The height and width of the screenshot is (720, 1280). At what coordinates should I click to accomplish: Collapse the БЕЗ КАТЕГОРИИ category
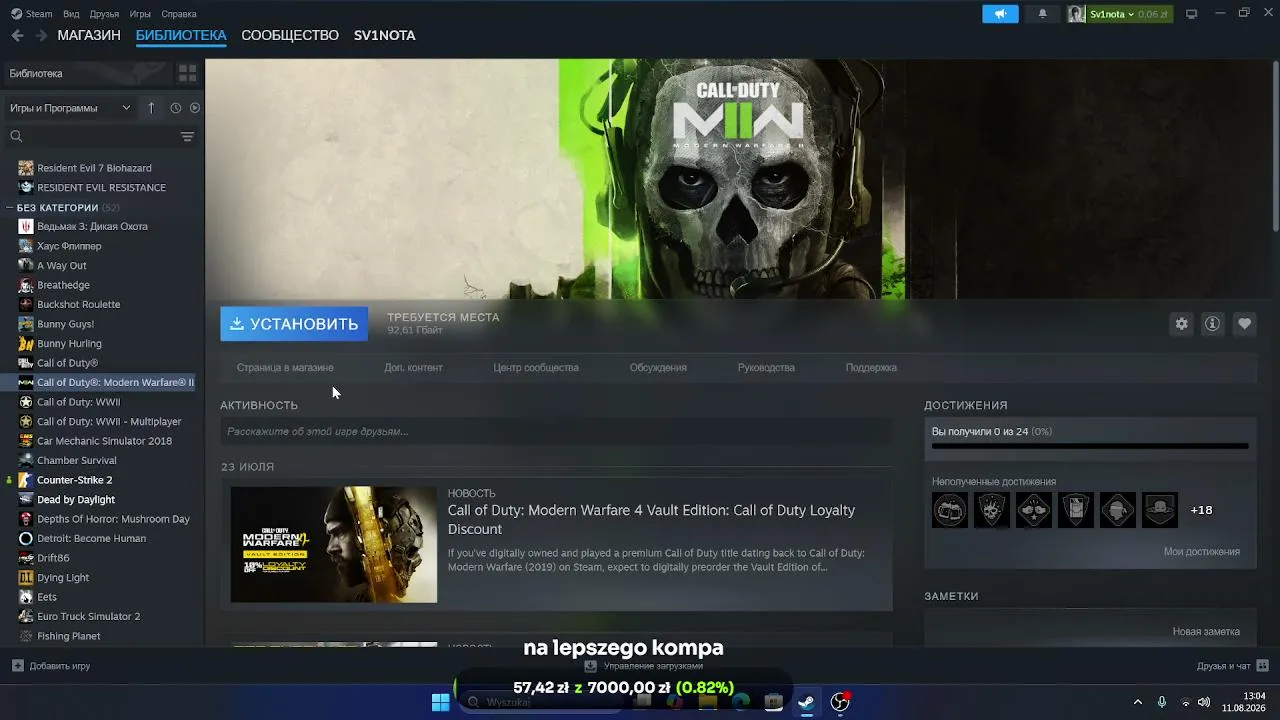coord(10,208)
